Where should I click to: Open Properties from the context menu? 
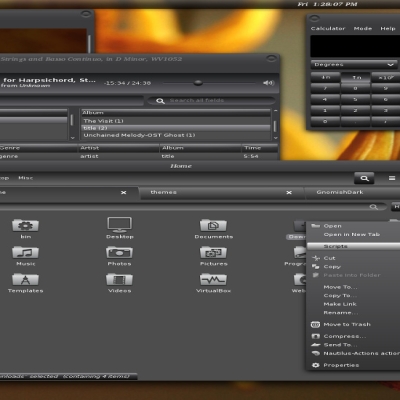(x=353, y=365)
